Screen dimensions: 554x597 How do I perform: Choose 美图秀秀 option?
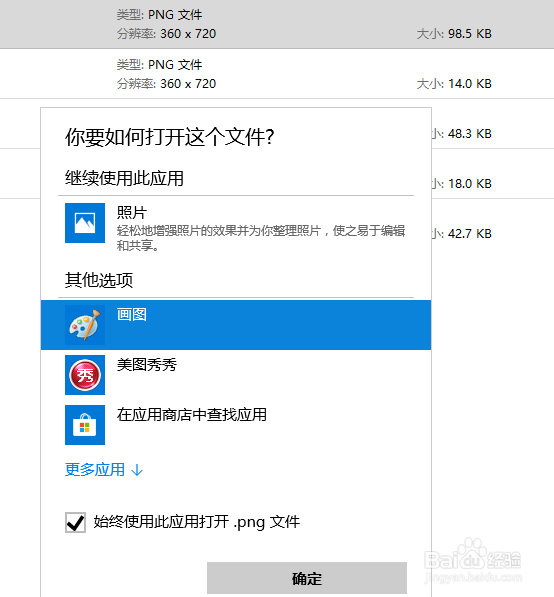click(x=236, y=375)
